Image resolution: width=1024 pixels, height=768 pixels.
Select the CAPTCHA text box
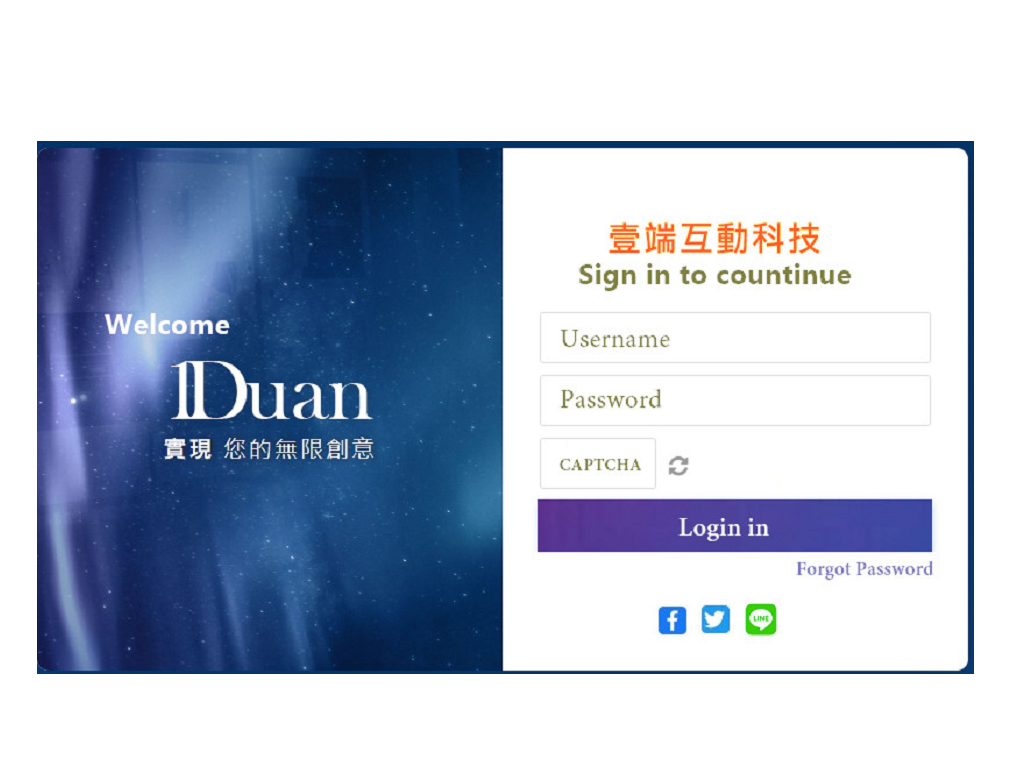(598, 464)
